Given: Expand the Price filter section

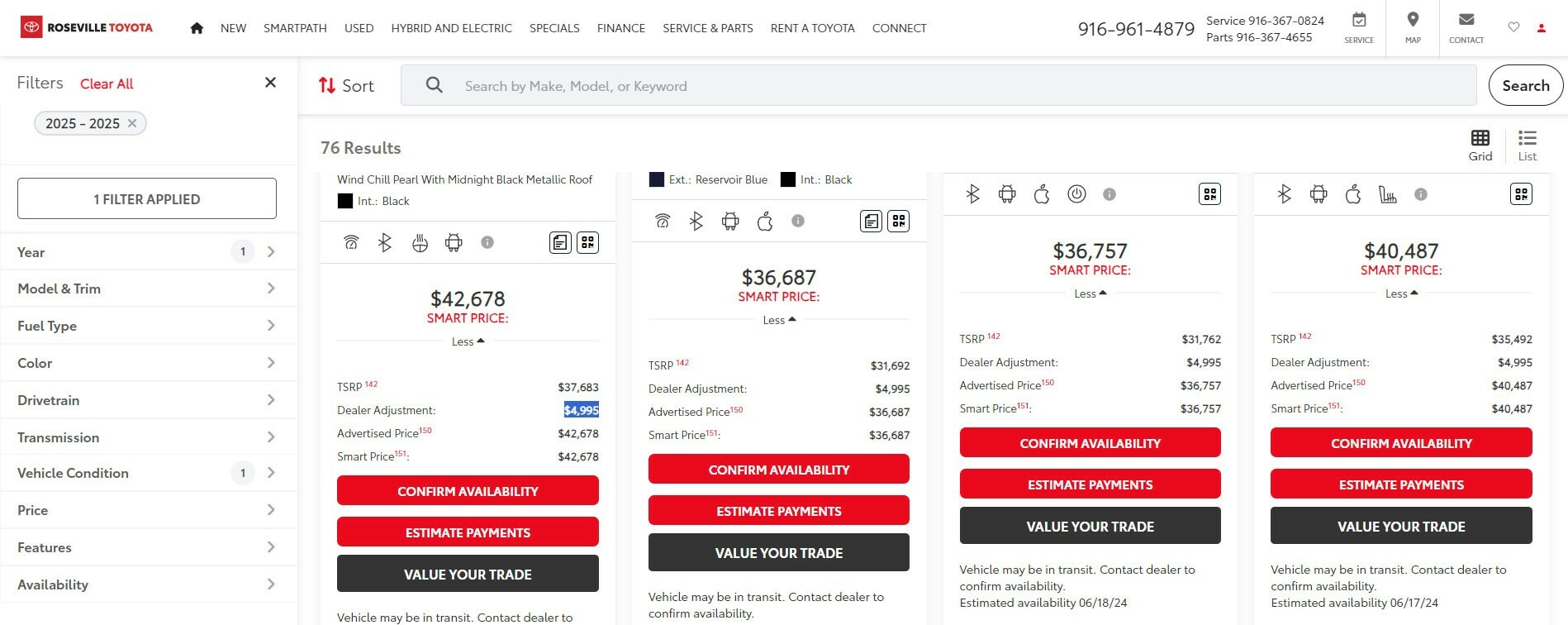Looking at the screenshot, I should pyautogui.click(x=147, y=510).
